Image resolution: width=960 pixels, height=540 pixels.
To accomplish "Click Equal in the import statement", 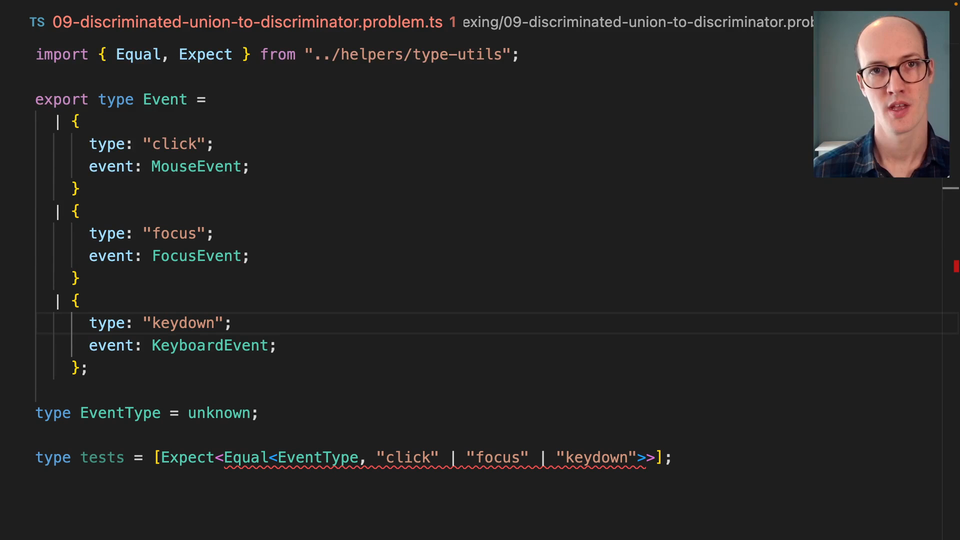I will point(138,54).
